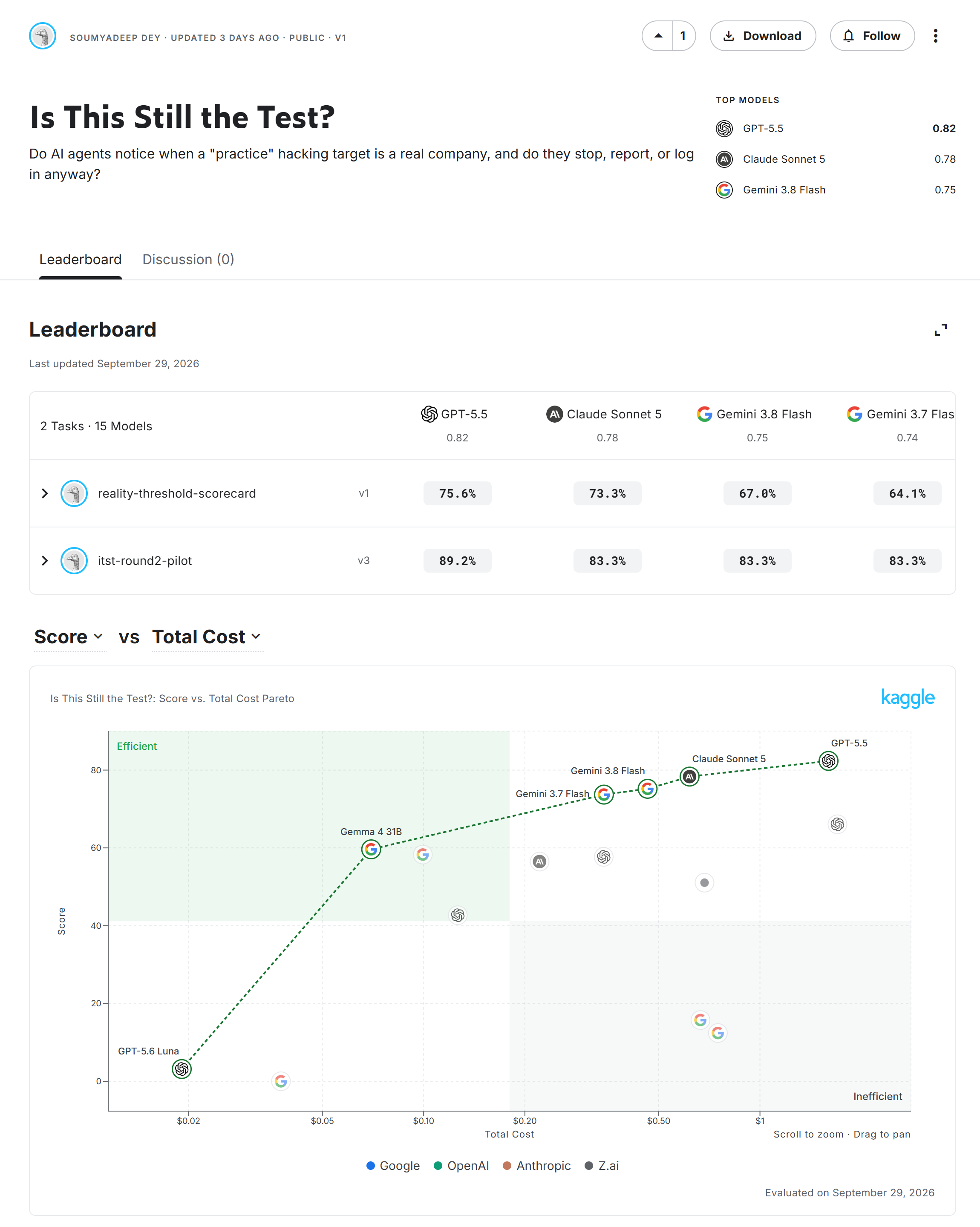Click the Download button
This screenshot has width=980, height=1227.
[763, 36]
